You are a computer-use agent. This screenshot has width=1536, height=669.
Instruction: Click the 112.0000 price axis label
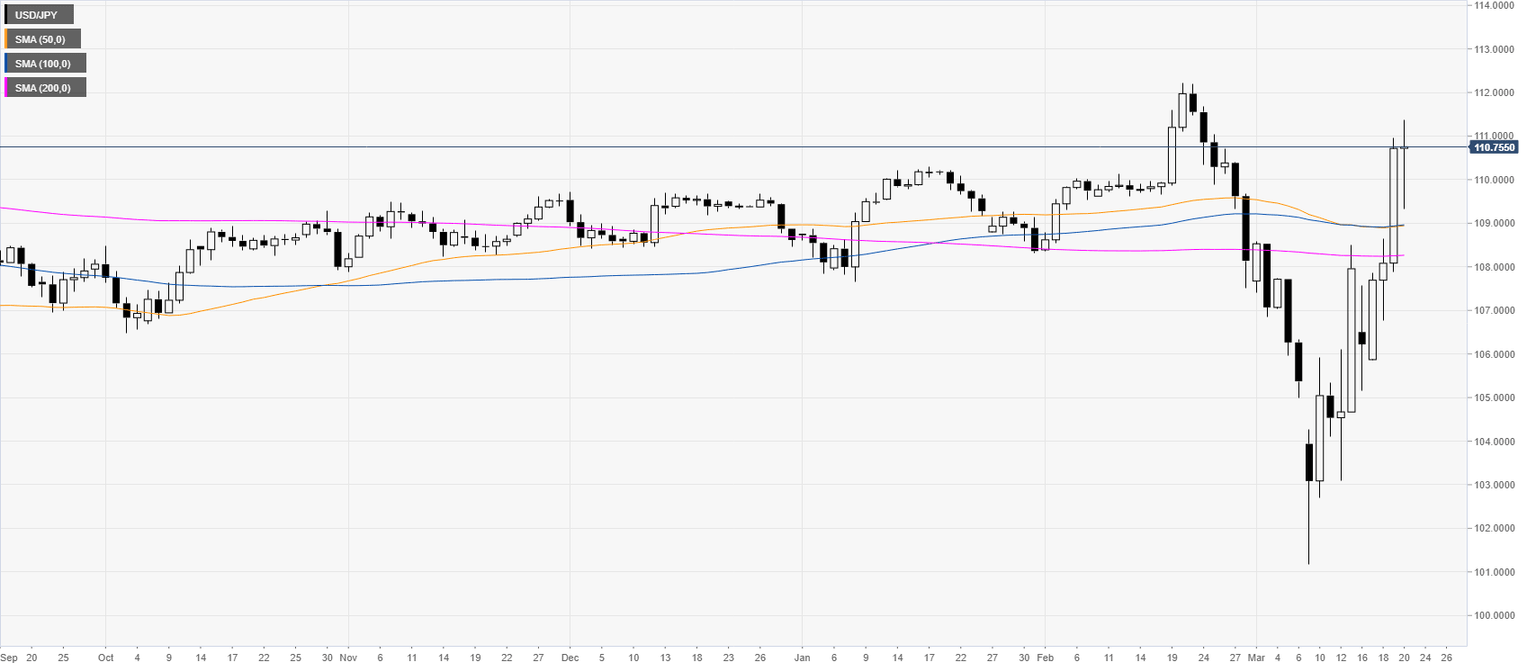point(1493,93)
